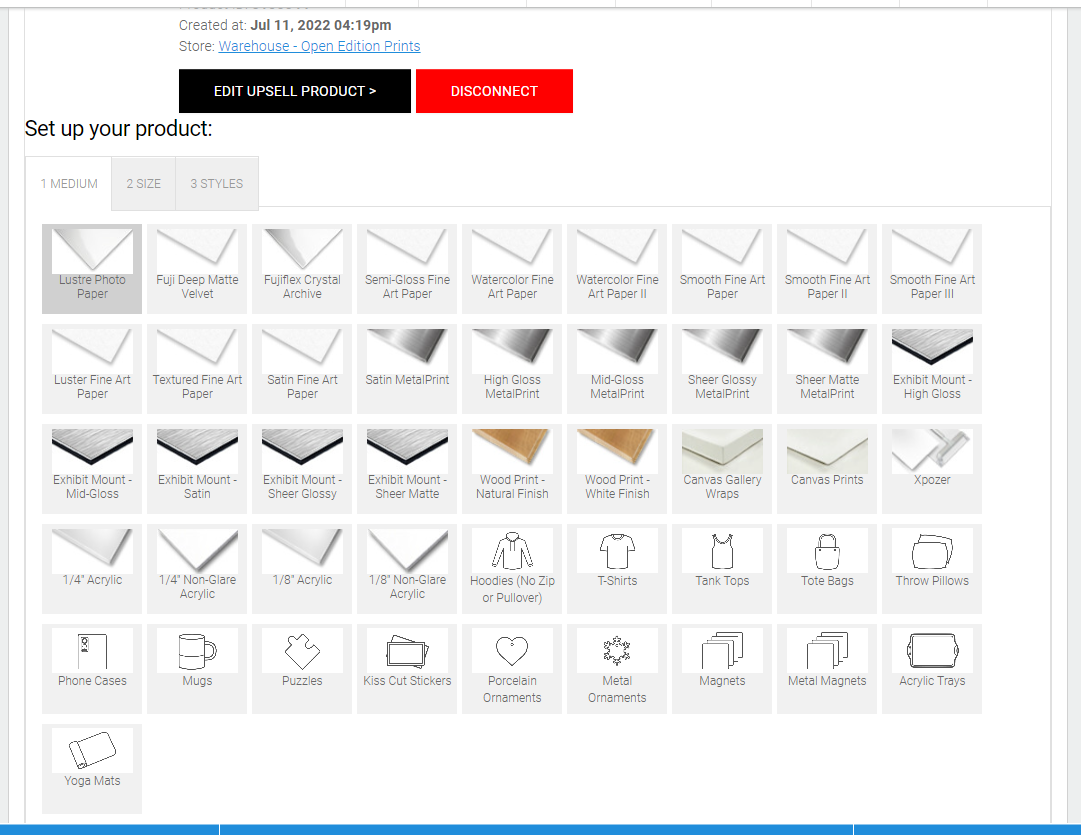1081x835 pixels.
Task: Select 1/4" Acrylic tile
Action: pyautogui.click(x=92, y=569)
